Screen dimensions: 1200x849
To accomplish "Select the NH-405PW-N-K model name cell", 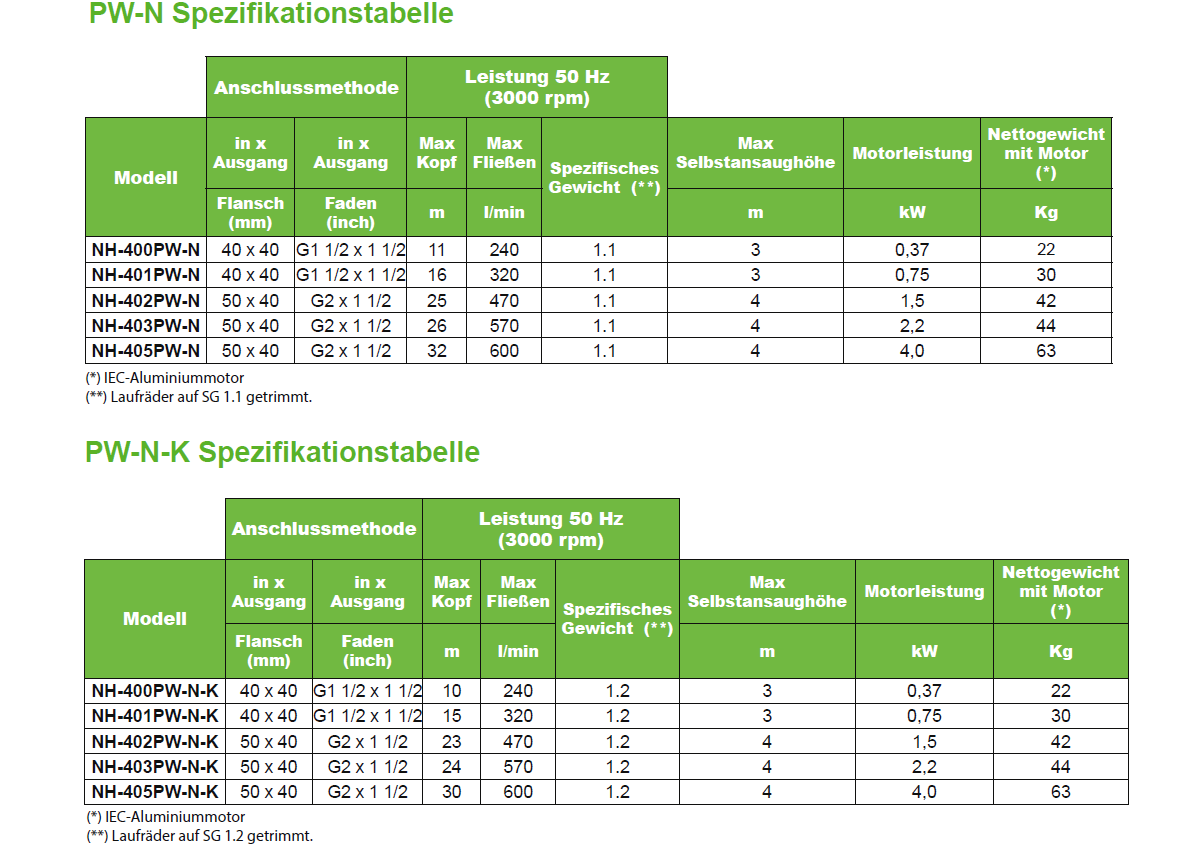I will [155, 792].
